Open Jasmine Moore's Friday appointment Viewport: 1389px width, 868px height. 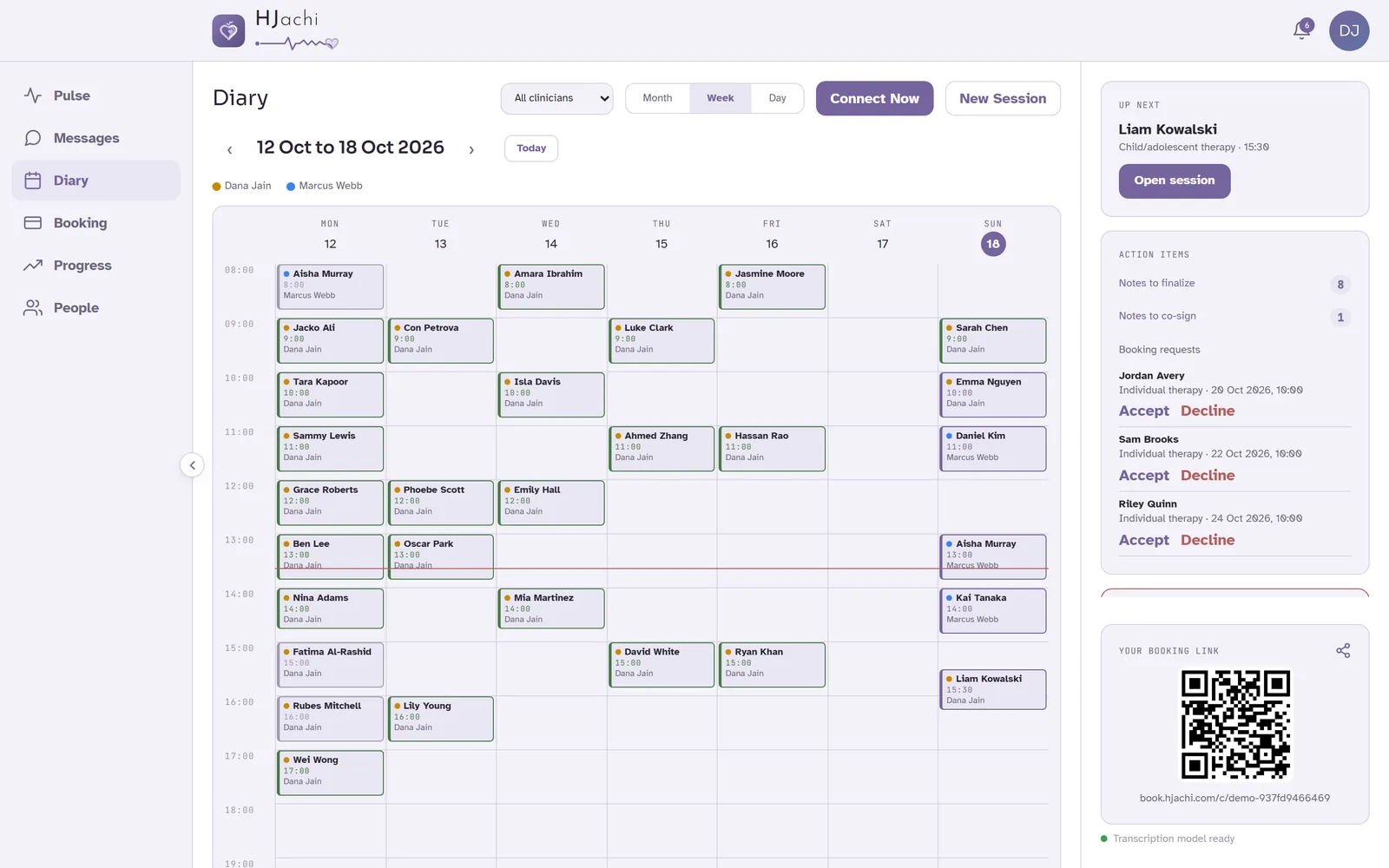[772, 286]
